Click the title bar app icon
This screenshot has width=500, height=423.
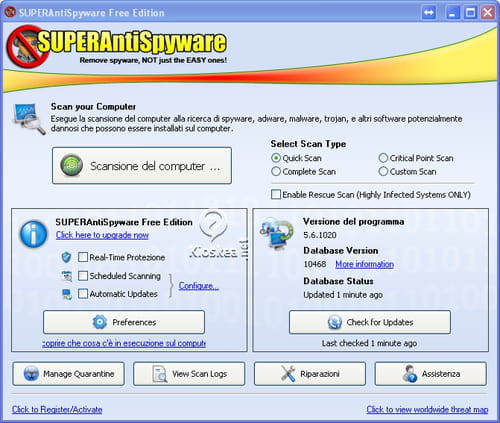pyautogui.click(x=10, y=12)
